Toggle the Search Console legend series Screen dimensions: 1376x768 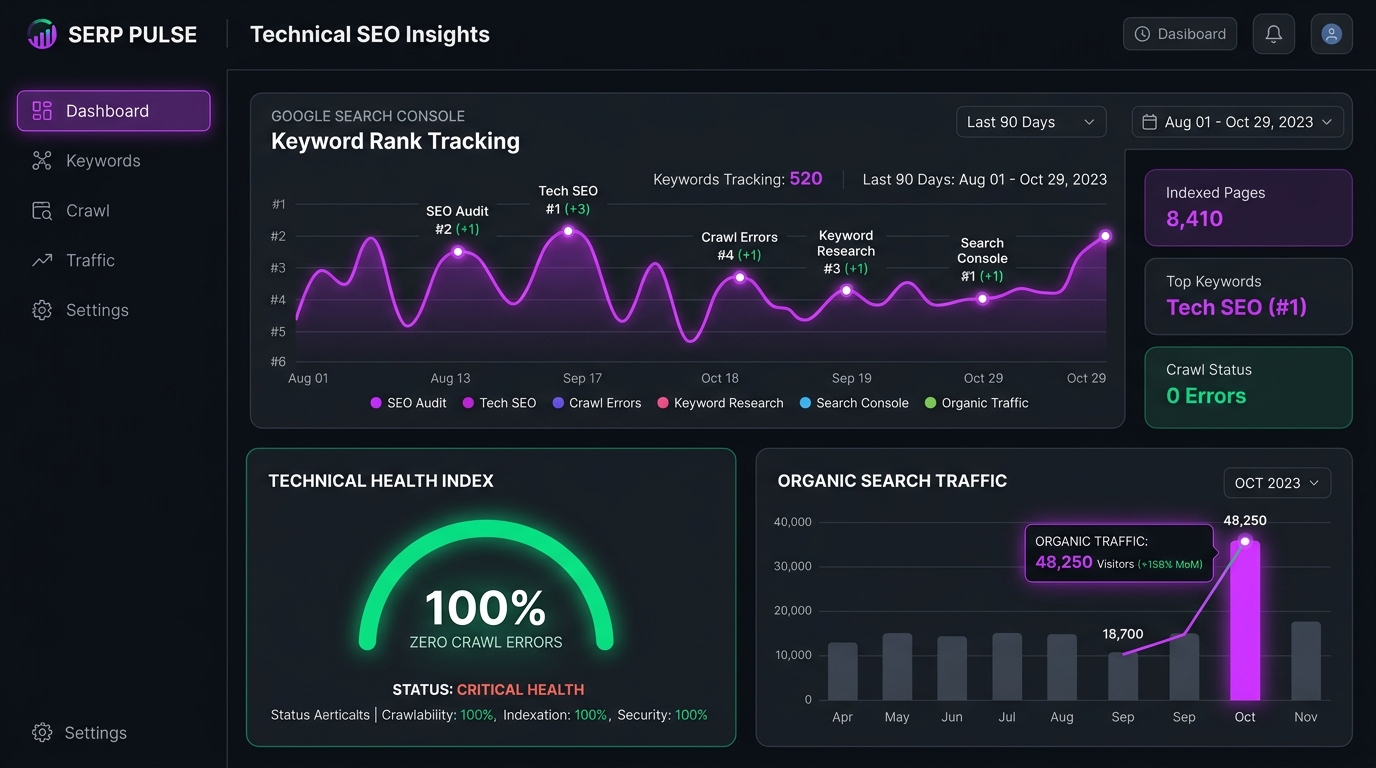click(x=854, y=403)
